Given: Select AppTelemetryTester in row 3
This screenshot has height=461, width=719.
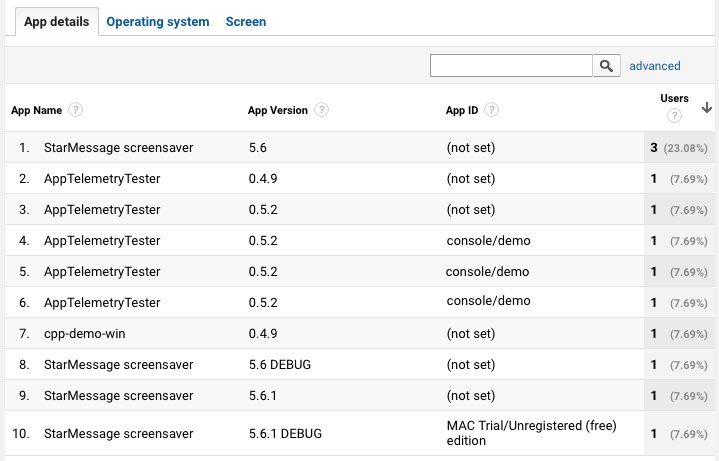Looking at the screenshot, I should pos(102,210).
